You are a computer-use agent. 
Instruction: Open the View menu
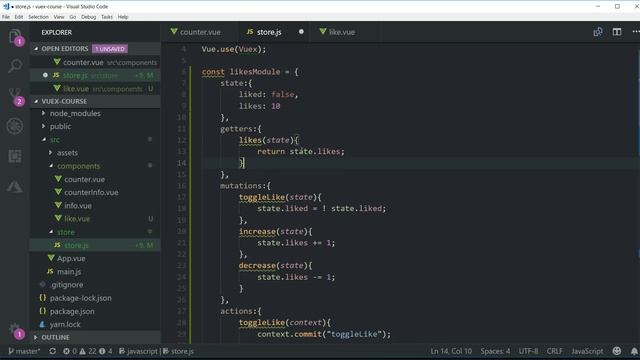(59, 17)
